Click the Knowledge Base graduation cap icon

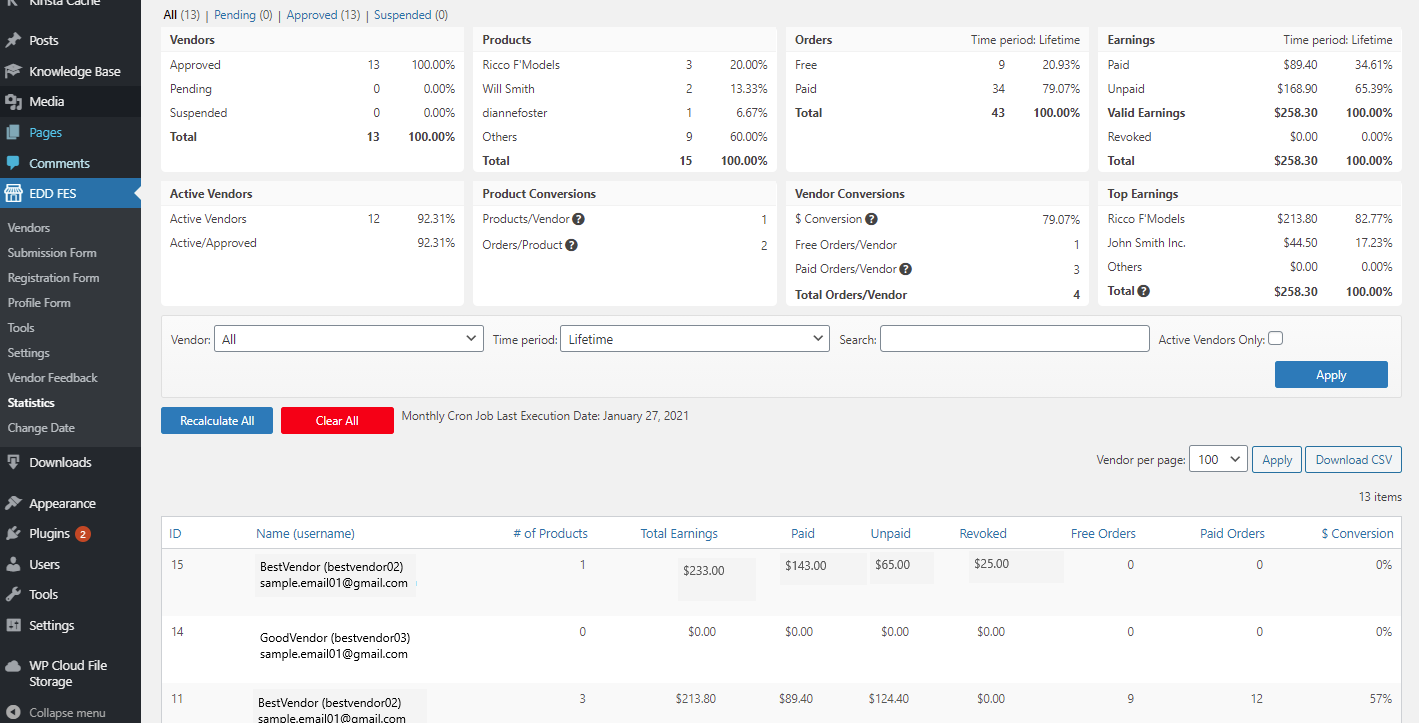click(x=14, y=72)
